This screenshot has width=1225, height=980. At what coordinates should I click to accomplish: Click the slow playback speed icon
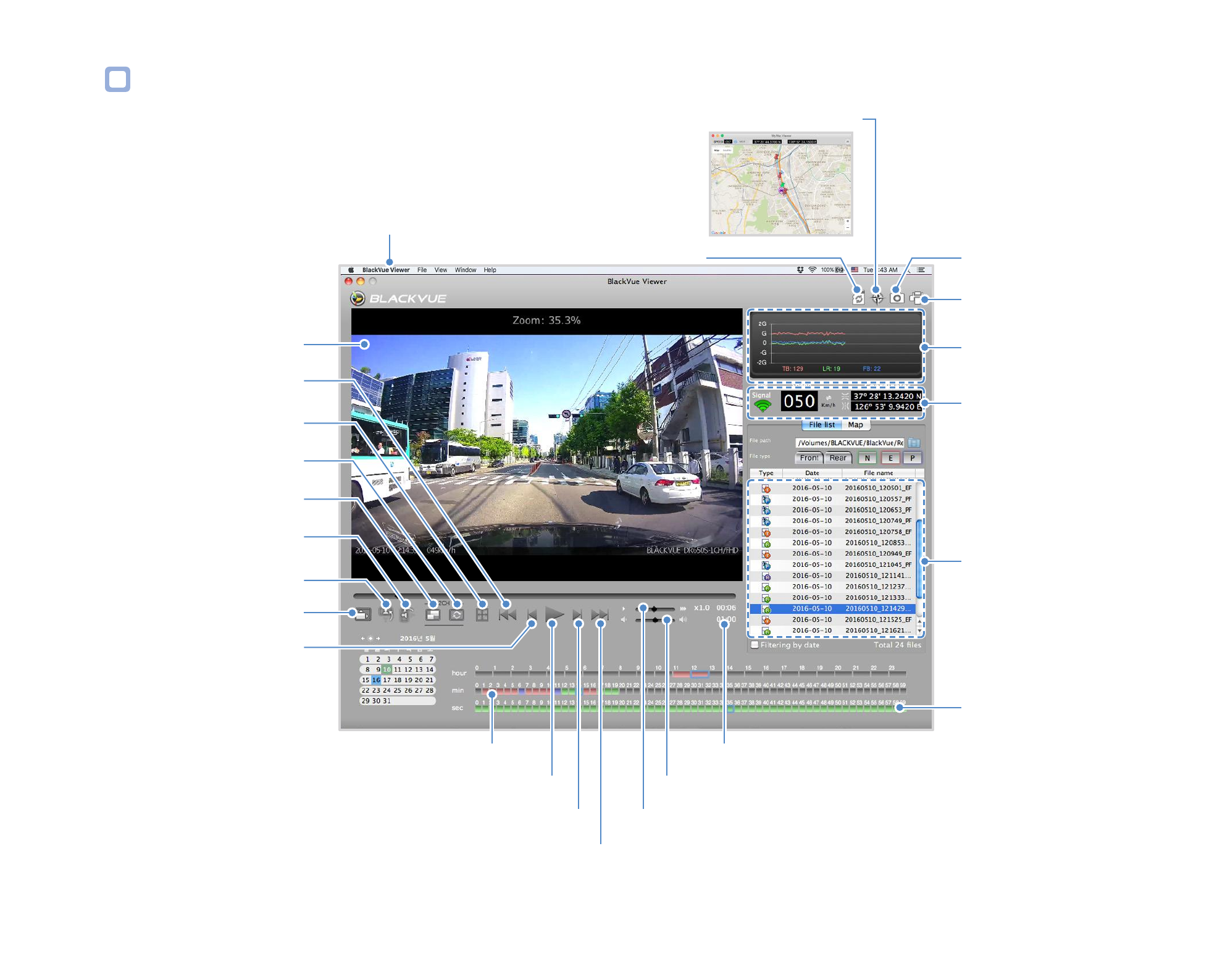coord(624,609)
